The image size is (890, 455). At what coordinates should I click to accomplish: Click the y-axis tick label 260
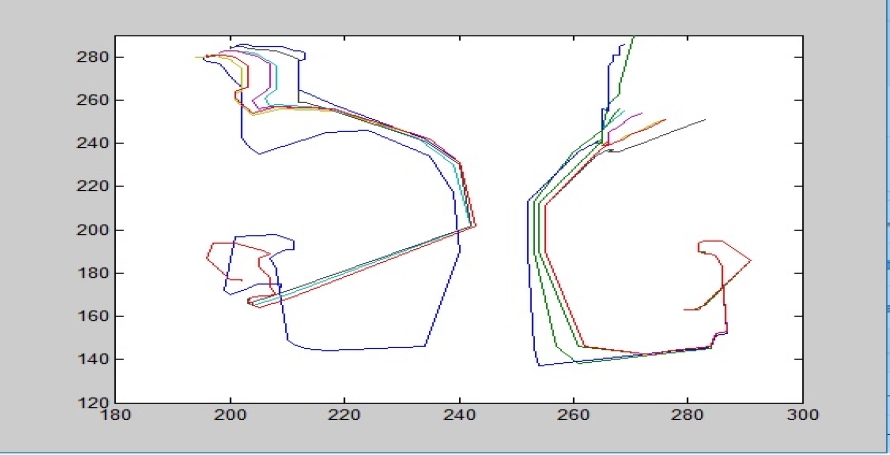(94, 100)
